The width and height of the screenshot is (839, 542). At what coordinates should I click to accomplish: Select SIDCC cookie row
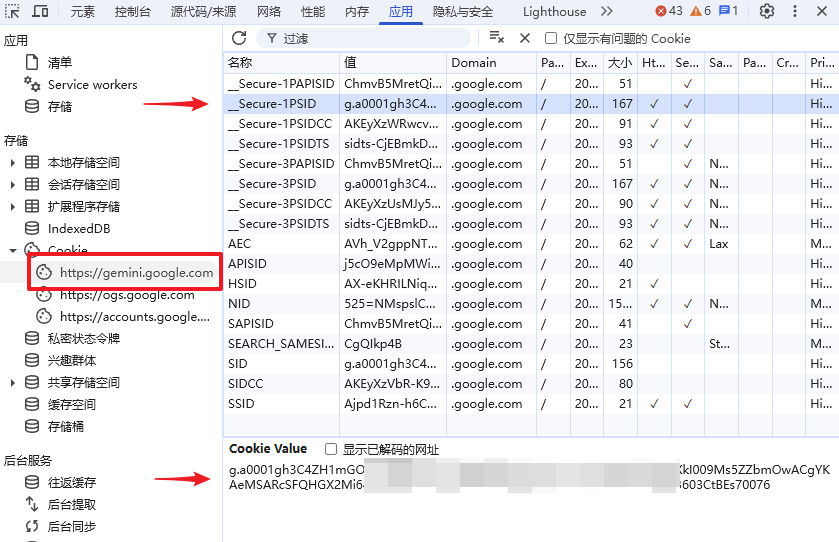pyautogui.click(x=531, y=384)
